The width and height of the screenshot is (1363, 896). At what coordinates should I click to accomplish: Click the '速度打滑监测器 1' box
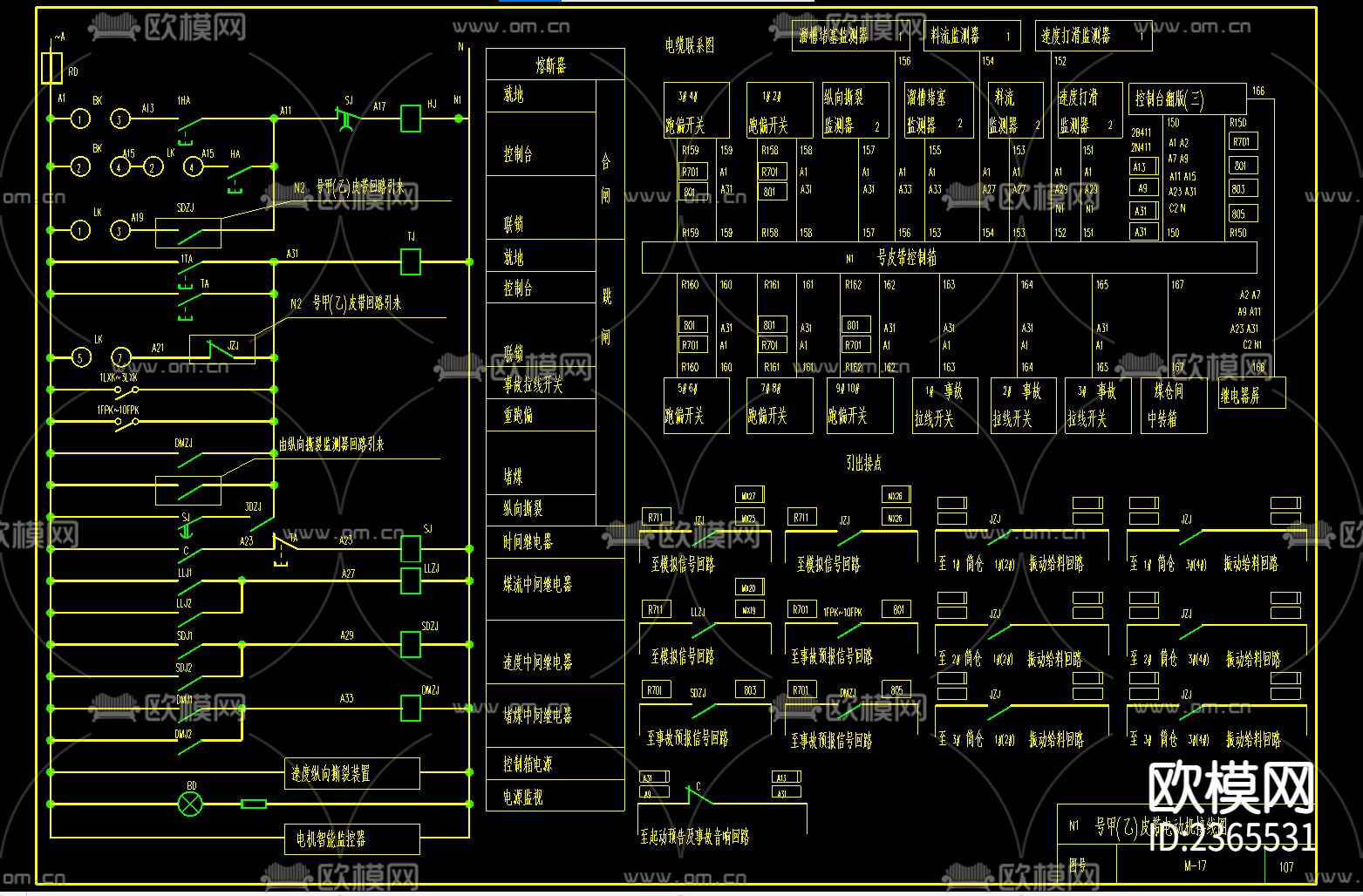[x=1094, y=36]
